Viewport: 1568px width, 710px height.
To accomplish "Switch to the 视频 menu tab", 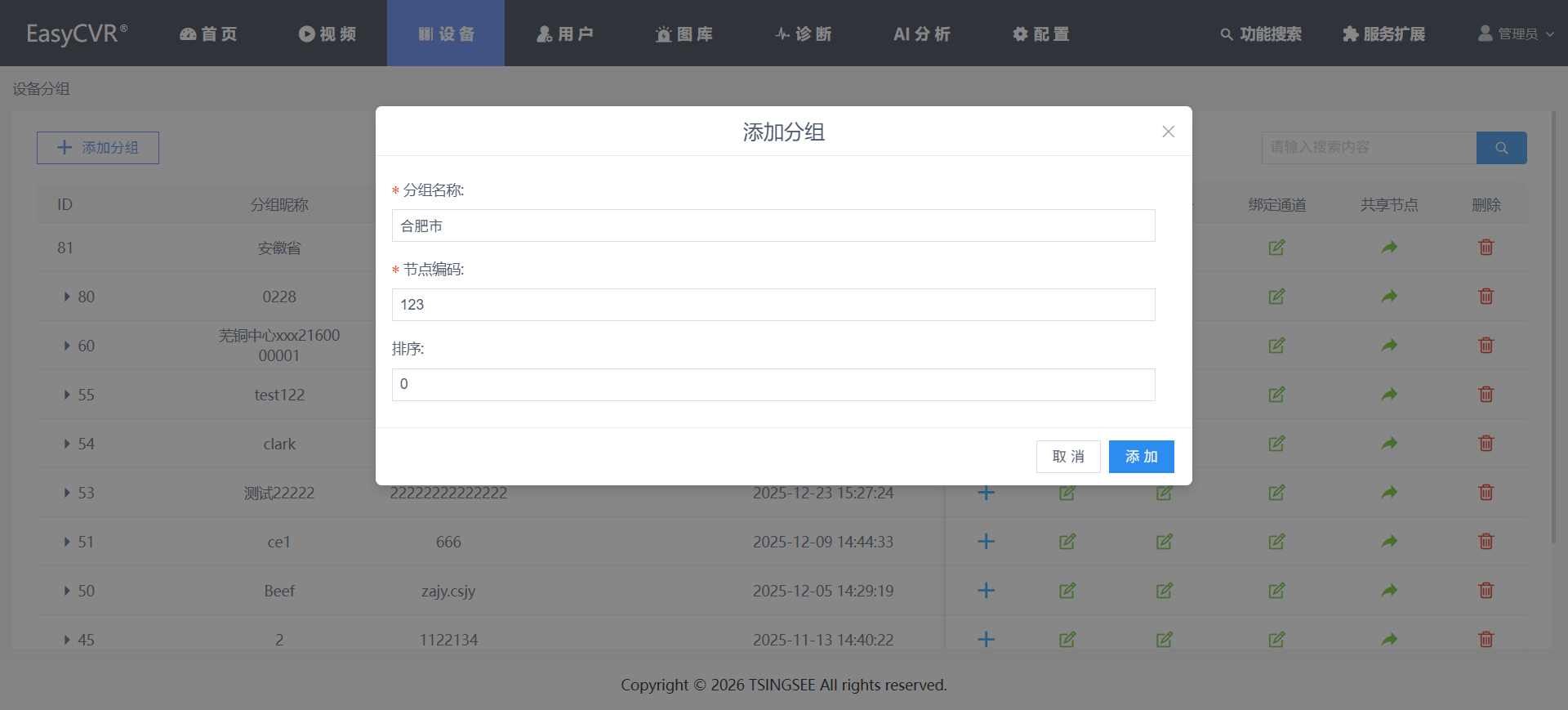I will (x=327, y=33).
